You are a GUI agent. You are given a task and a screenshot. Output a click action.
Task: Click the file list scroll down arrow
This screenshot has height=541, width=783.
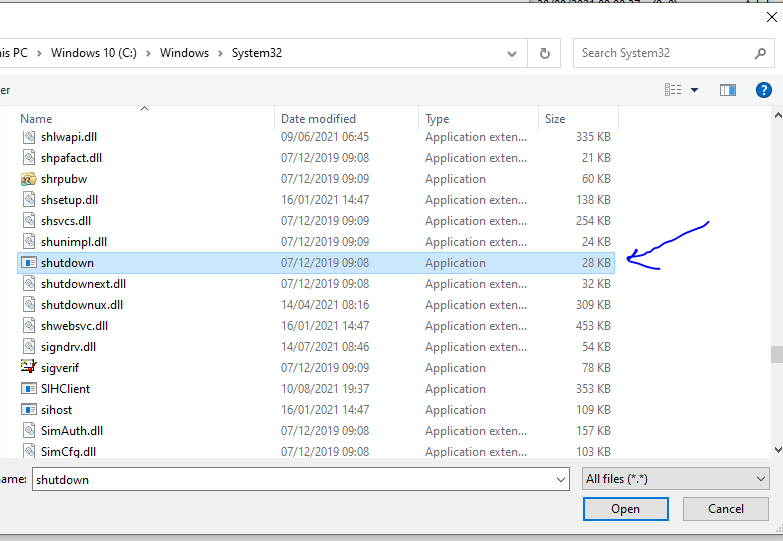(778, 450)
